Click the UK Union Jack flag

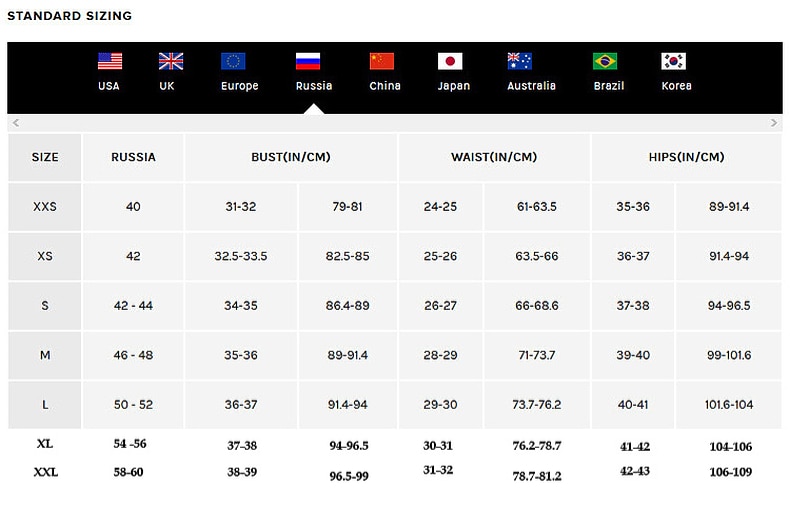(171, 61)
